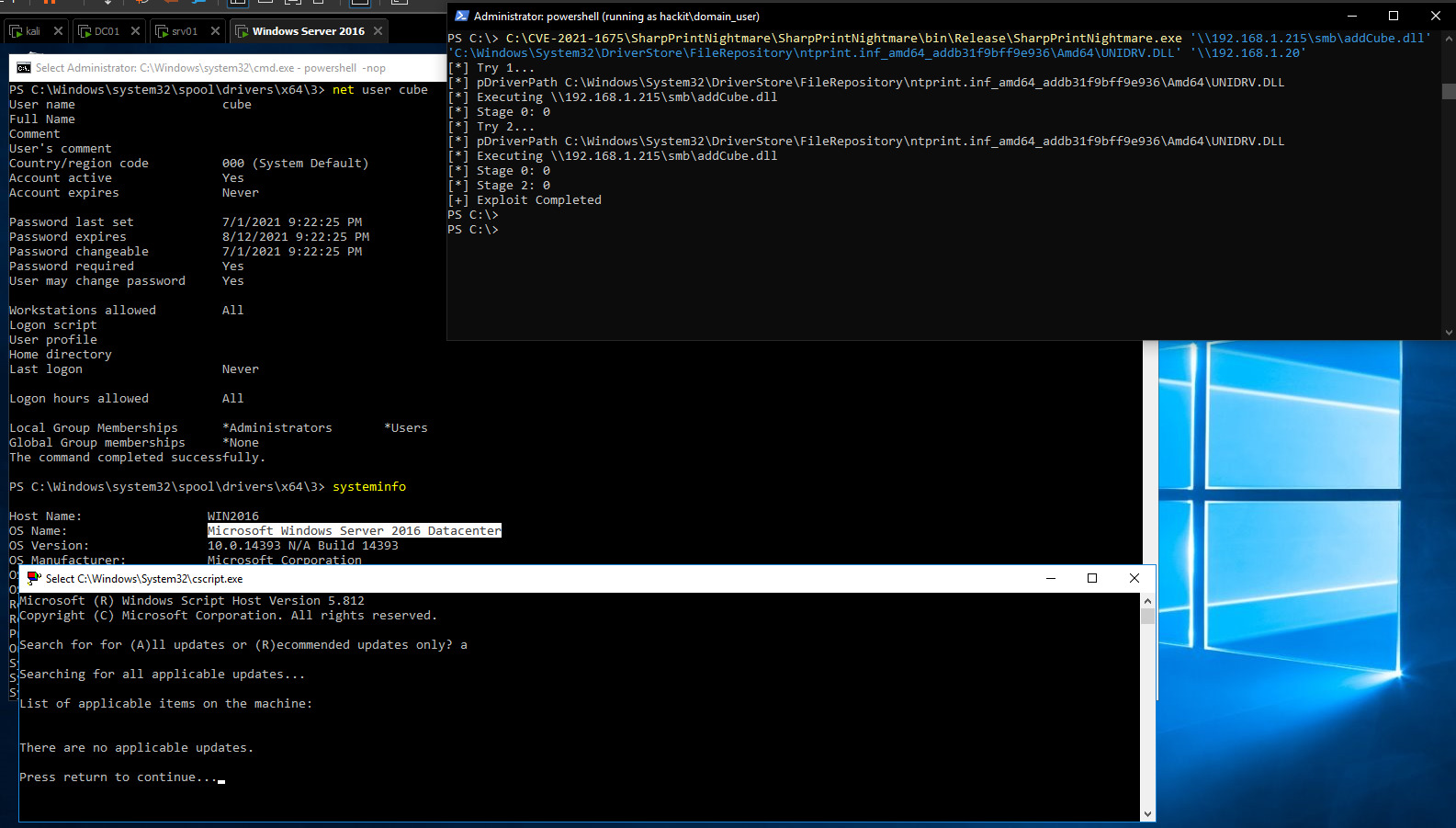The image size is (1456, 828).
Task: Click the cmd.exe icon in the title bar
Action: pyautogui.click(x=24, y=68)
